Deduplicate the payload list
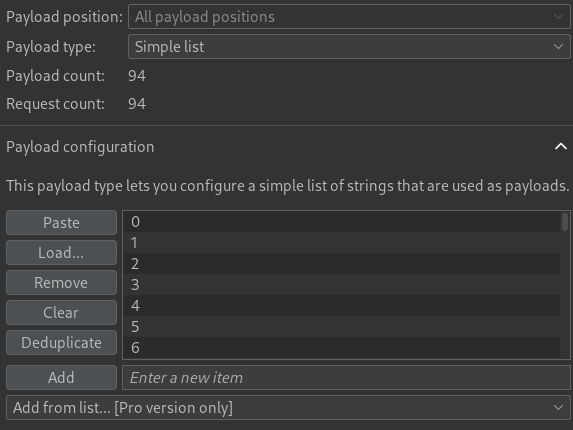573x430 pixels. pyautogui.click(x=61, y=342)
